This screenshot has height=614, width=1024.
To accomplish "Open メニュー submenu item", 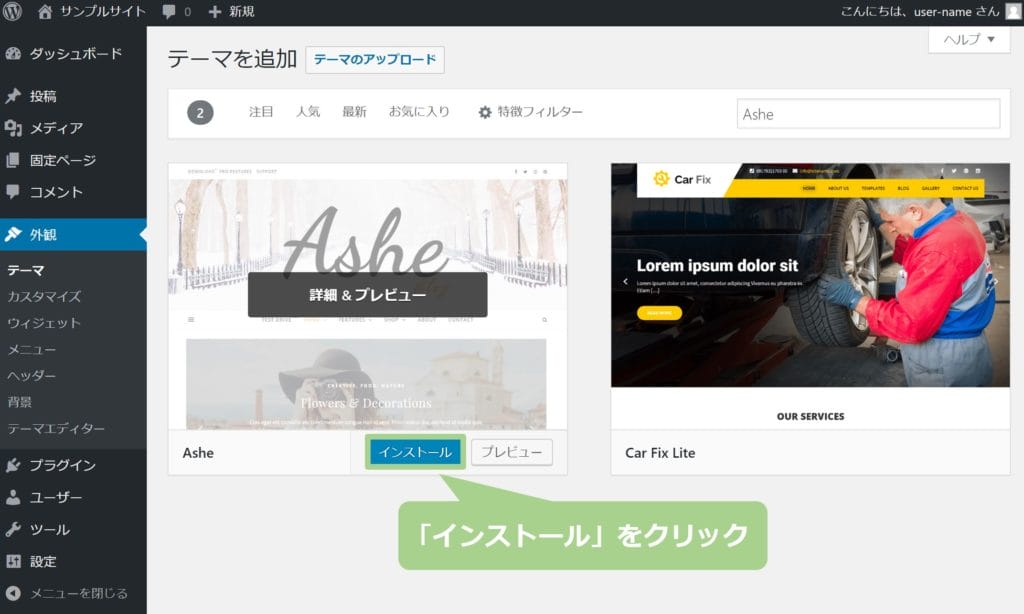I will pyautogui.click(x=31, y=349).
